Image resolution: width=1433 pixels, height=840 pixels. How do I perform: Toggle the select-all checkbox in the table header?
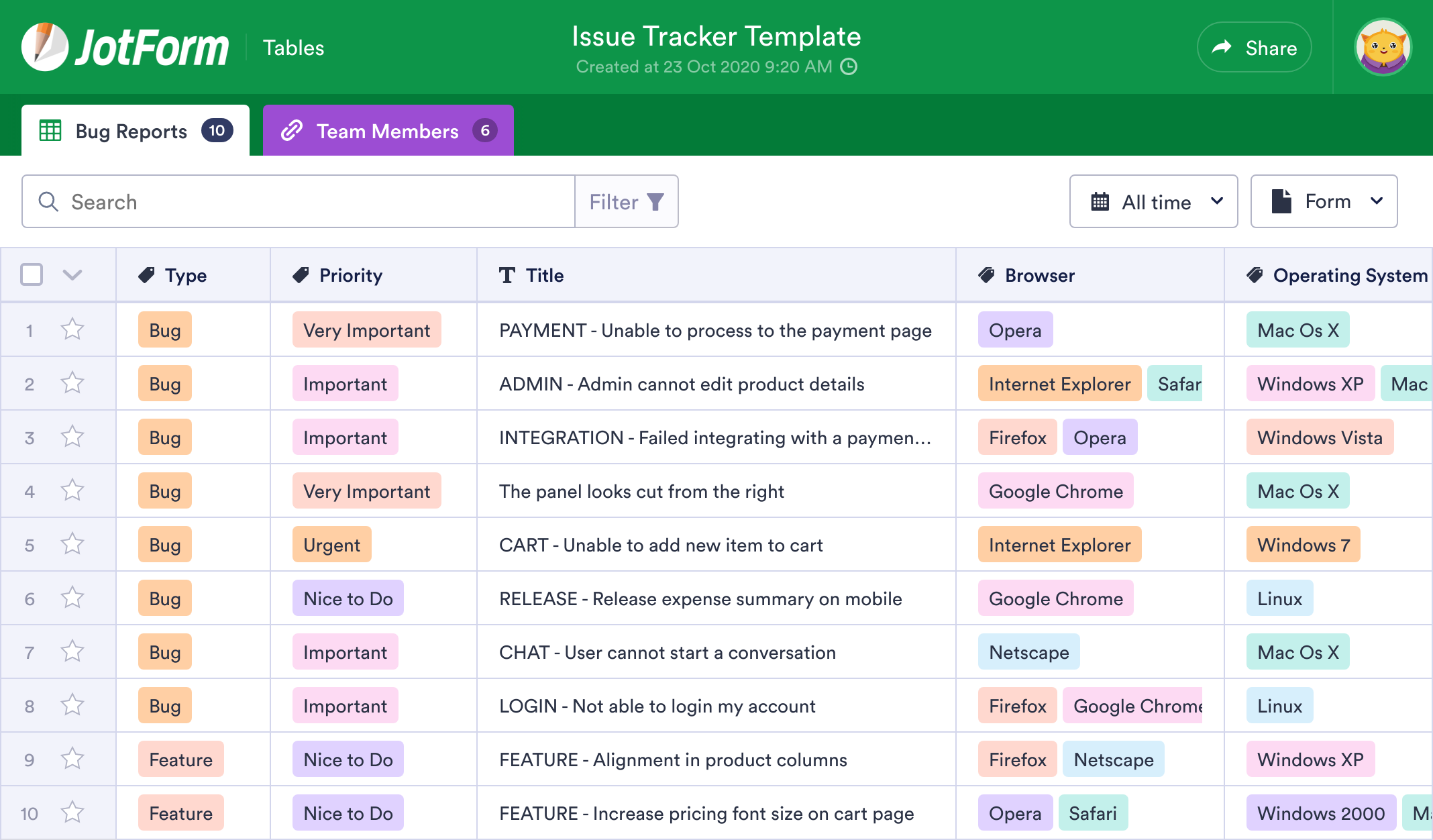click(x=31, y=274)
